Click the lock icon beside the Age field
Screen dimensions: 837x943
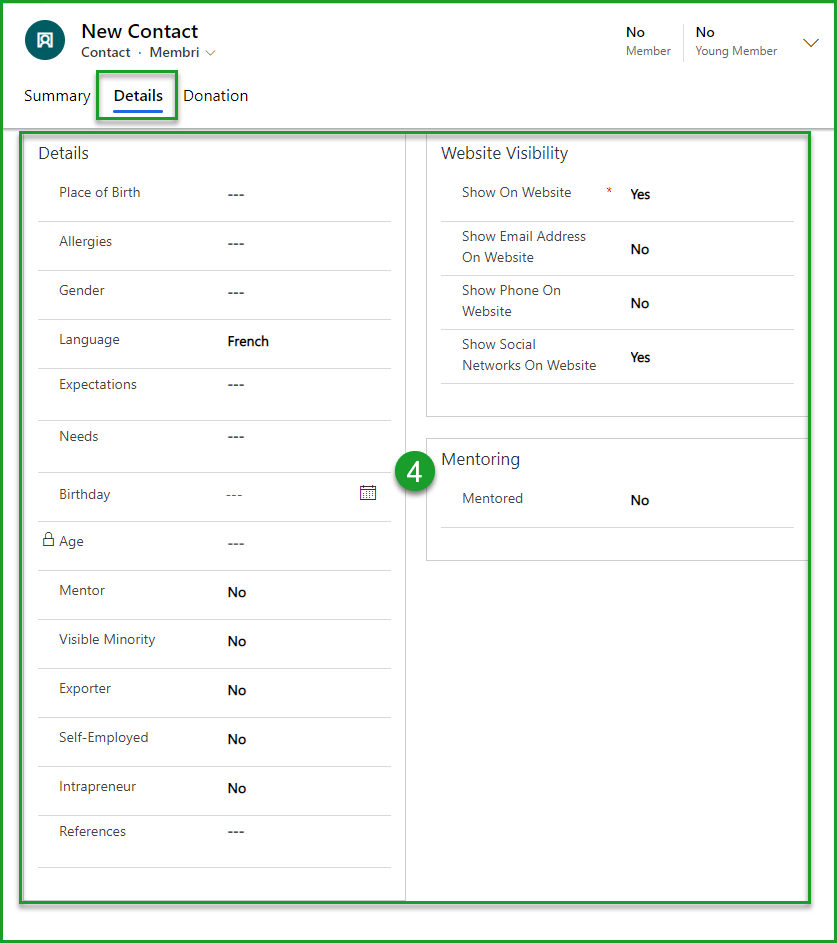(46, 538)
